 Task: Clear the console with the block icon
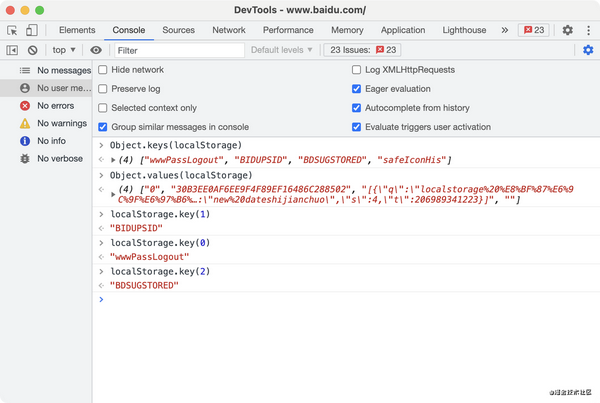(x=32, y=50)
